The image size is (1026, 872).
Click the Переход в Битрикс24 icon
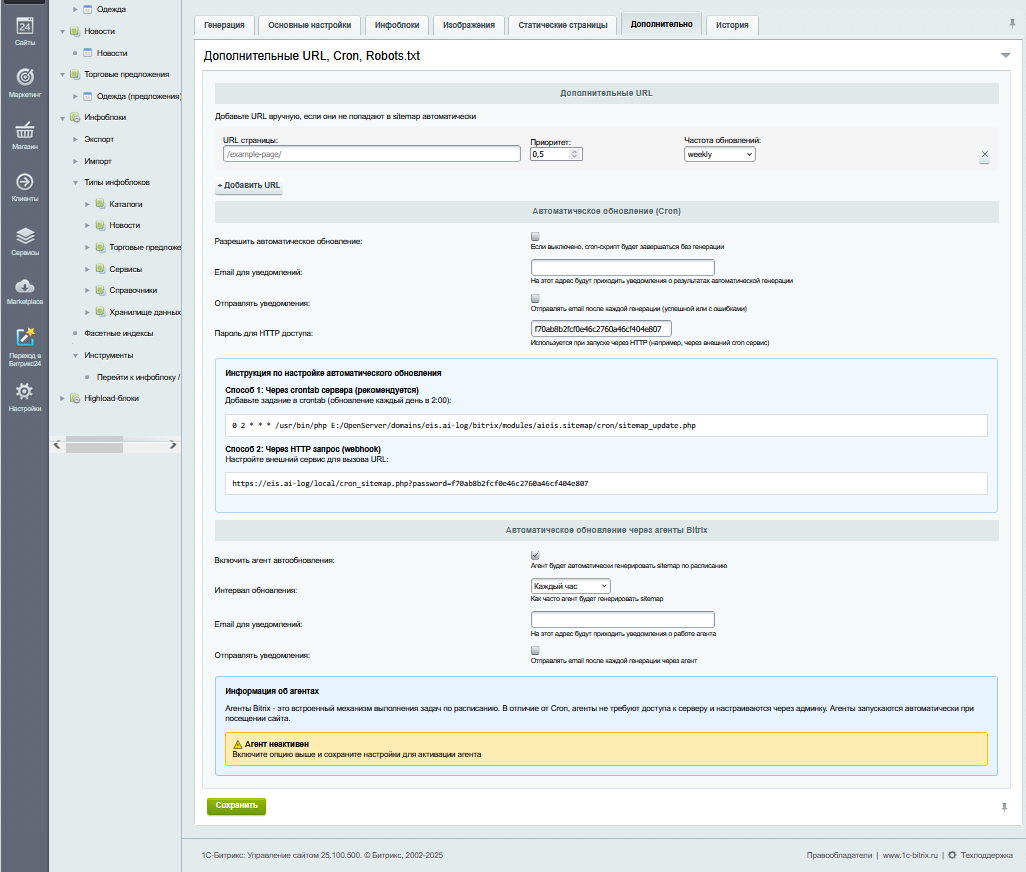coord(25,343)
